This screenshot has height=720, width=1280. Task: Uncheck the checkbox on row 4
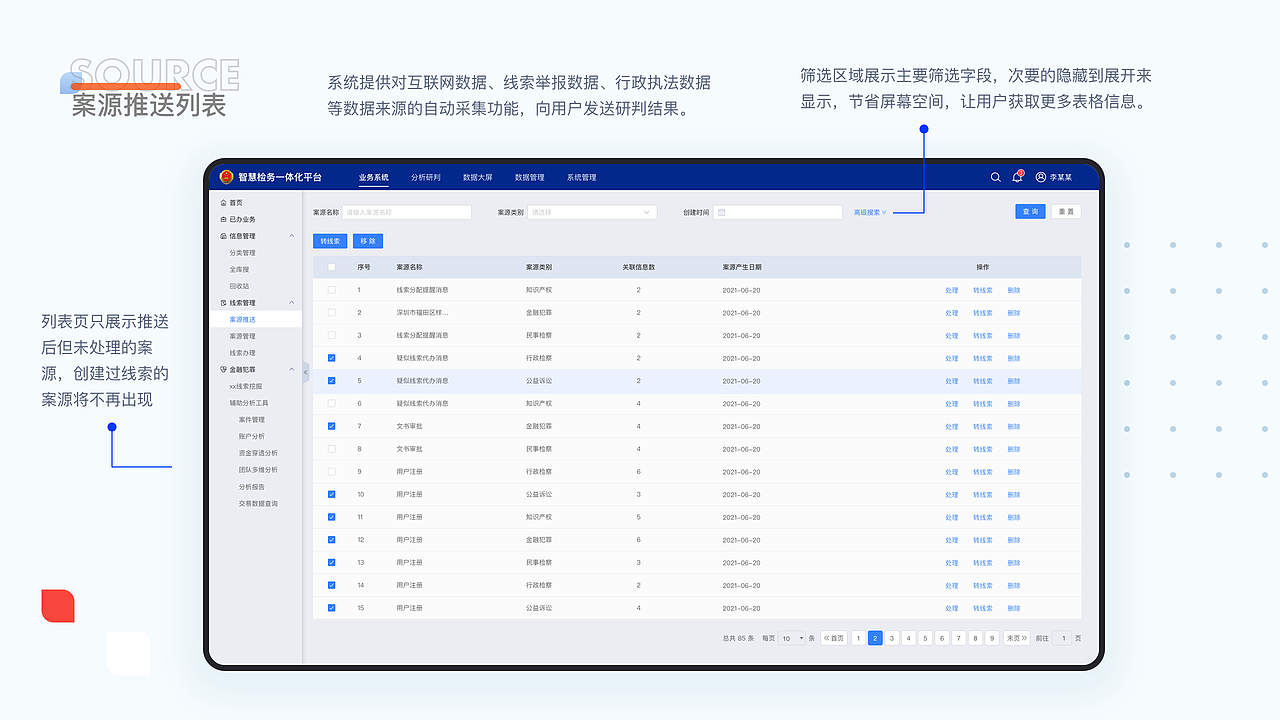click(333, 358)
